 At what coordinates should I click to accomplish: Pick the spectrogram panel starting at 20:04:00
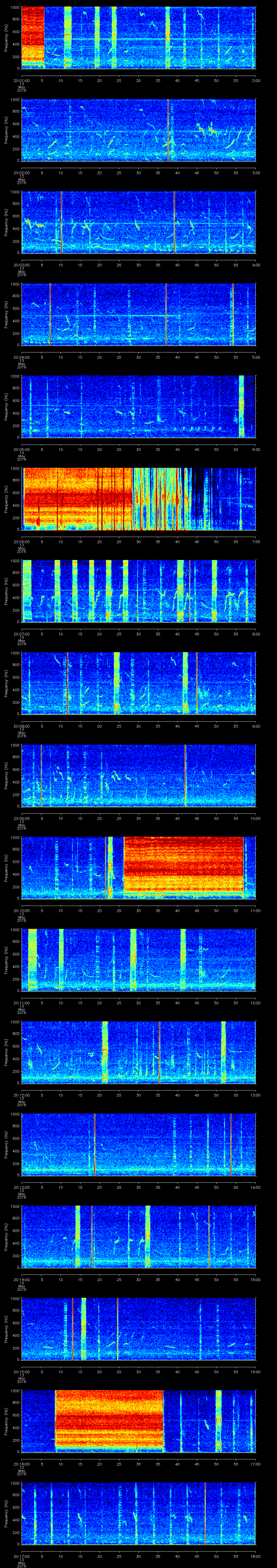coord(138,315)
